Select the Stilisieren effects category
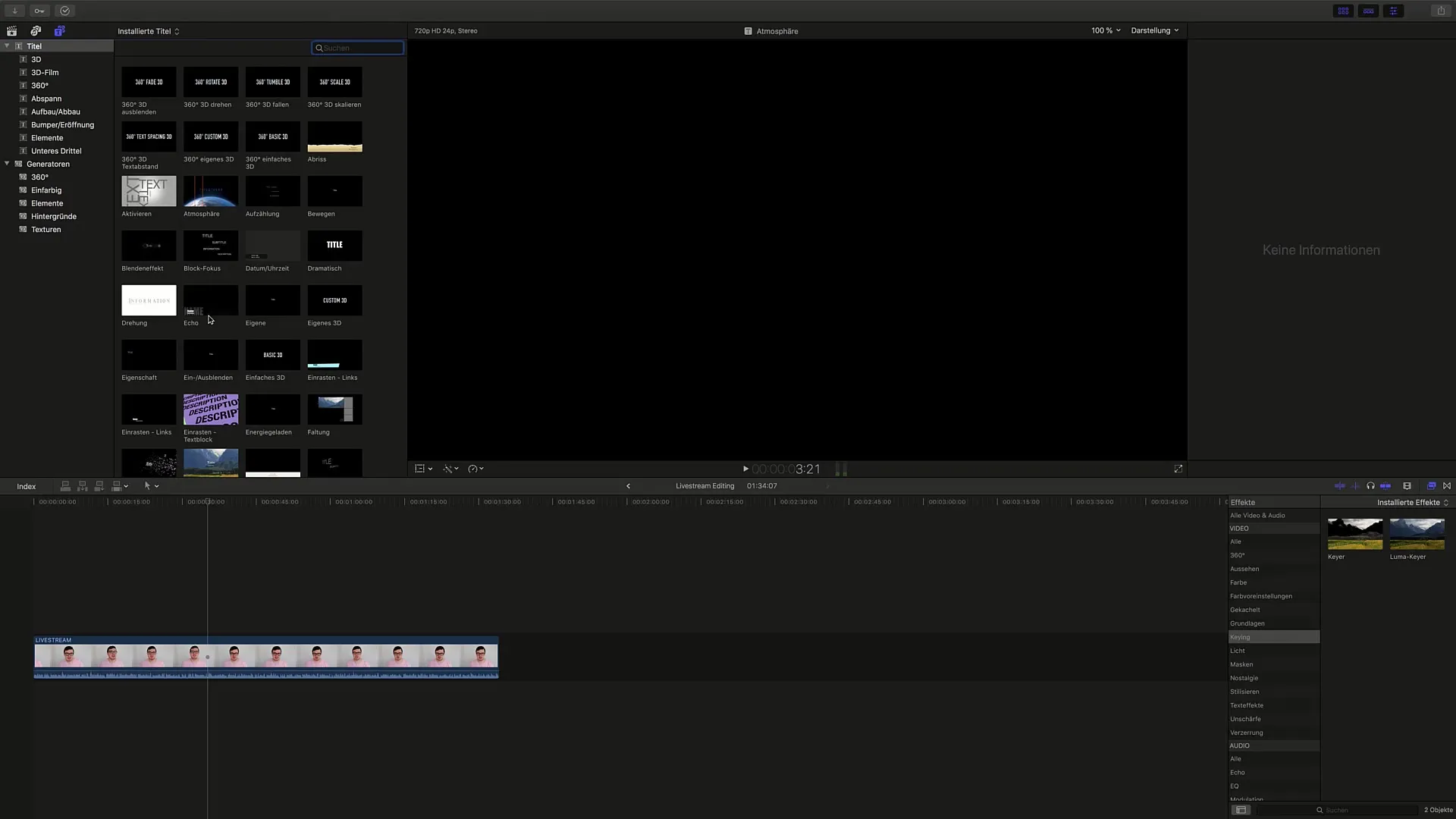Viewport: 1456px width, 819px height. coord(1273,692)
